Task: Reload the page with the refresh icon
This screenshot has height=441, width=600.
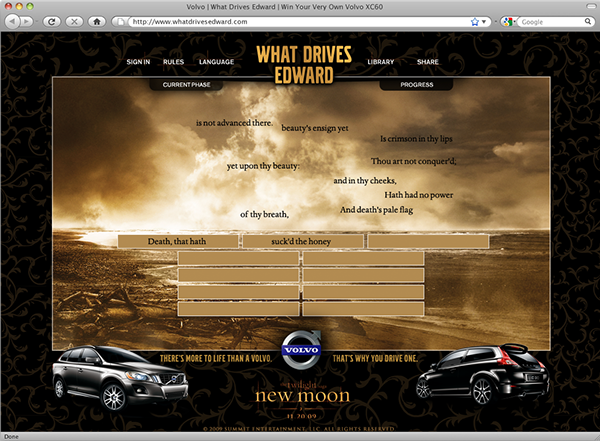Action: click(52, 21)
